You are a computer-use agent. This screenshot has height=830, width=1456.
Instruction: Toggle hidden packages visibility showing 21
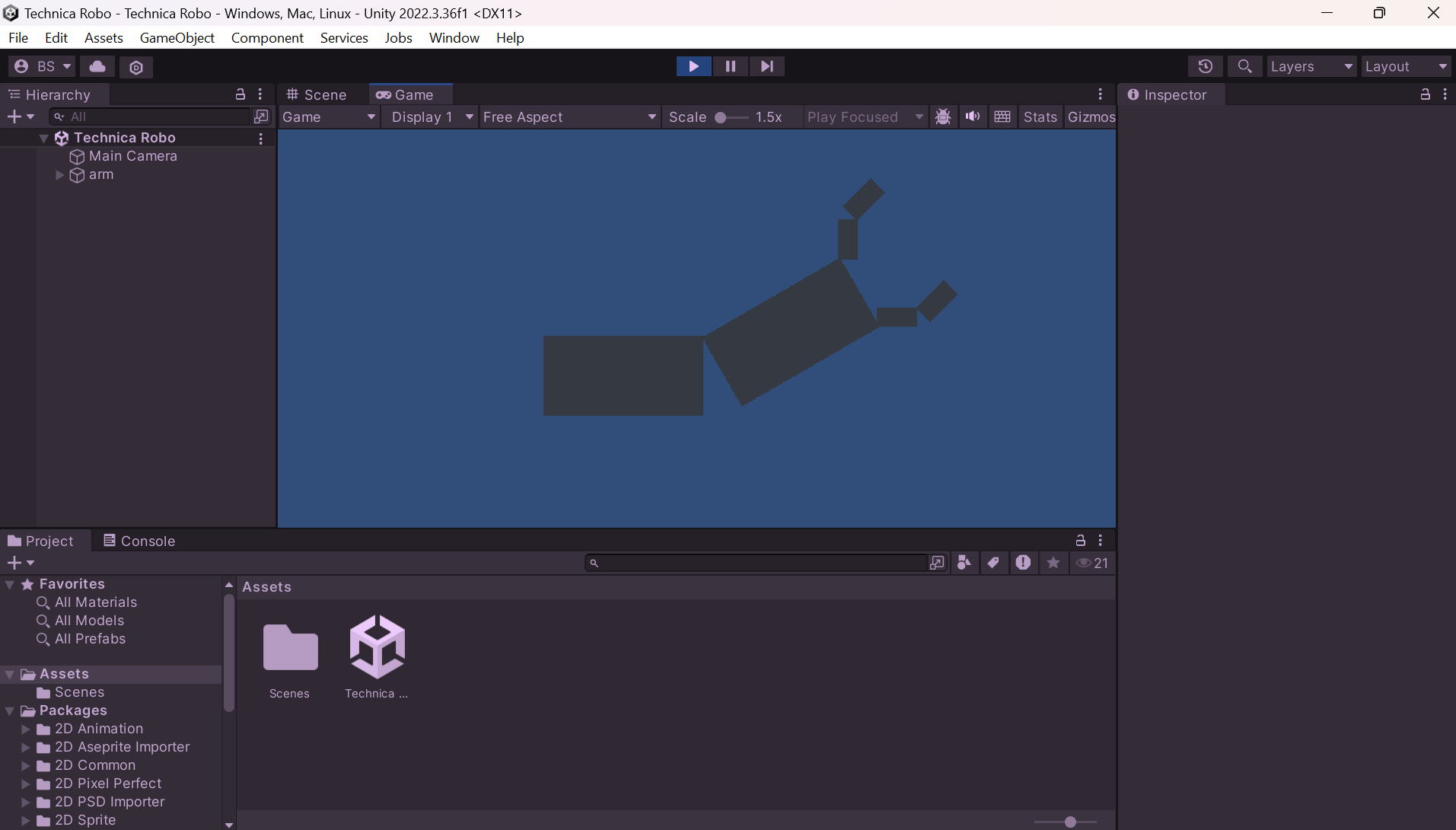tap(1092, 563)
